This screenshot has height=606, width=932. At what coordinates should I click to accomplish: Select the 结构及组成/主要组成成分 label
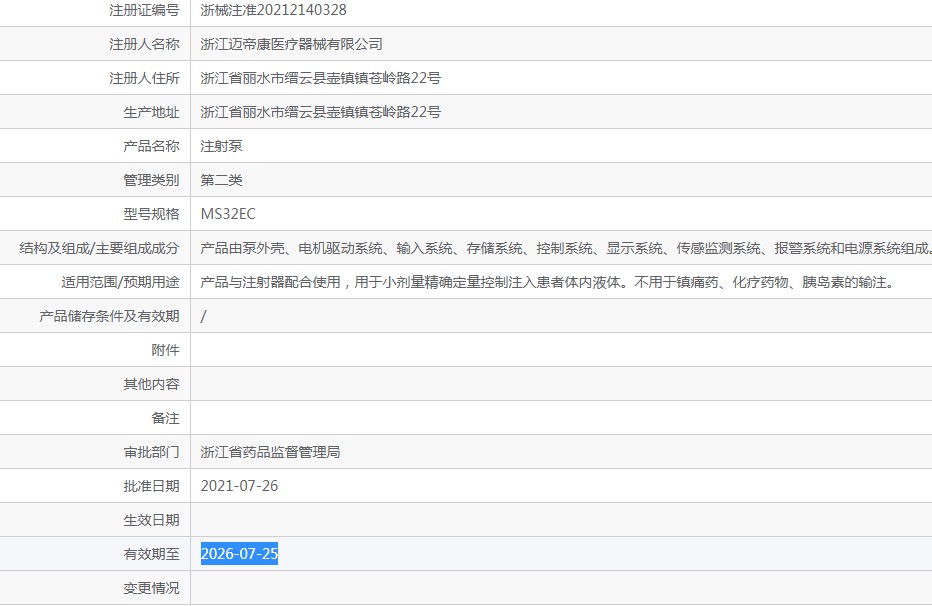(x=99, y=248)
